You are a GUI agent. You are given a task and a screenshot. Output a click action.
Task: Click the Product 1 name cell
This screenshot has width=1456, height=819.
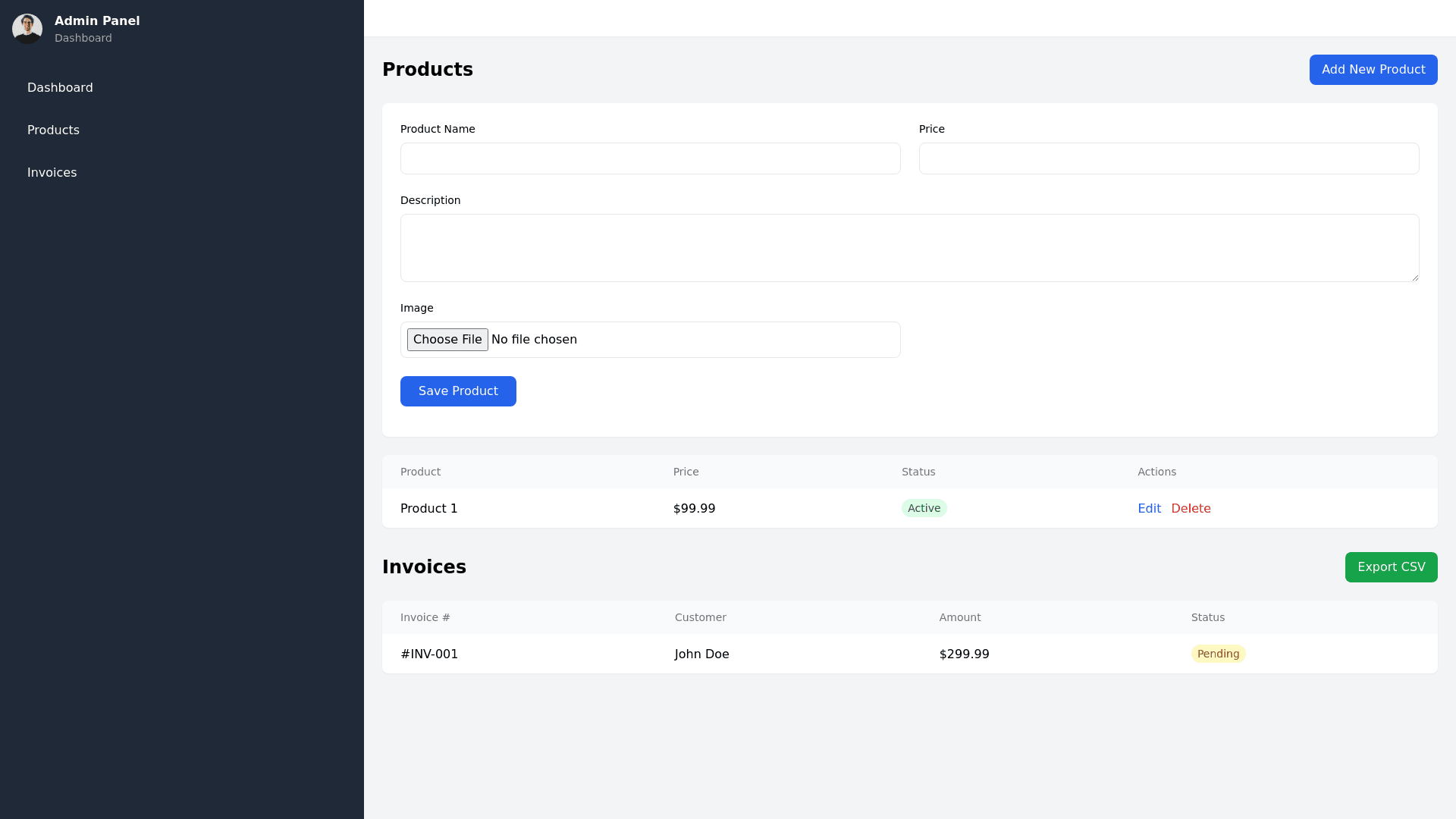click(x=429, y=509)
